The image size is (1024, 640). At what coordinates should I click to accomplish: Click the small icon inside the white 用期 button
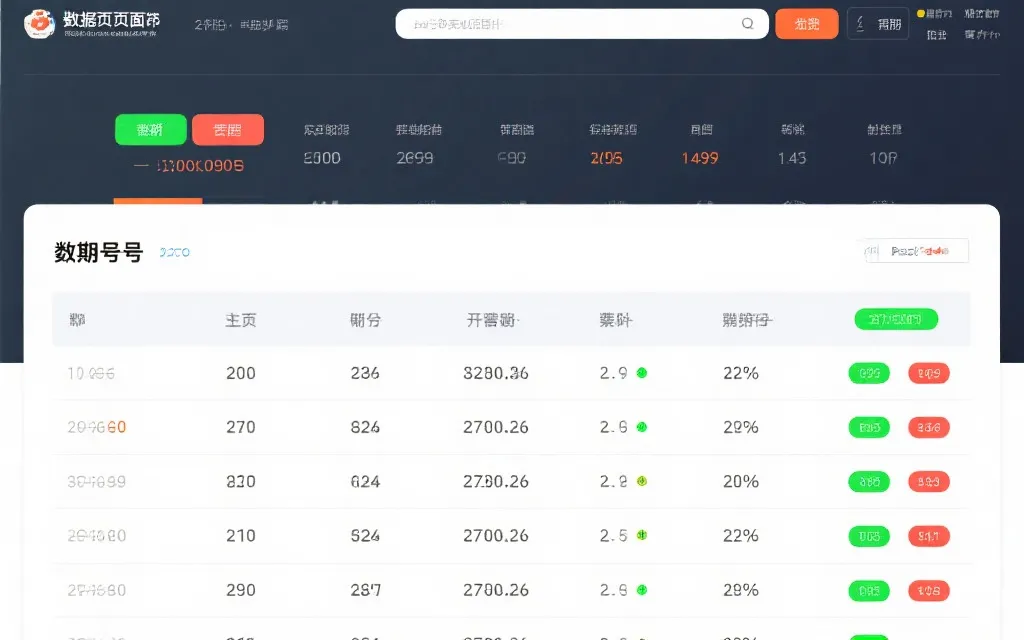[858, 23]
